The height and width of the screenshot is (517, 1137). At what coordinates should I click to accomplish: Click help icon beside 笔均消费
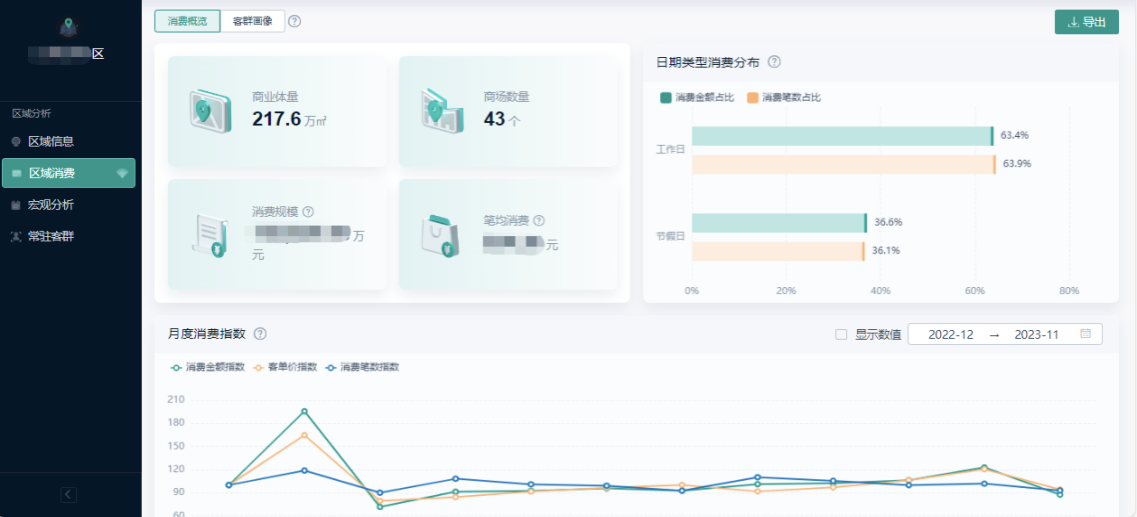point(539,220)
